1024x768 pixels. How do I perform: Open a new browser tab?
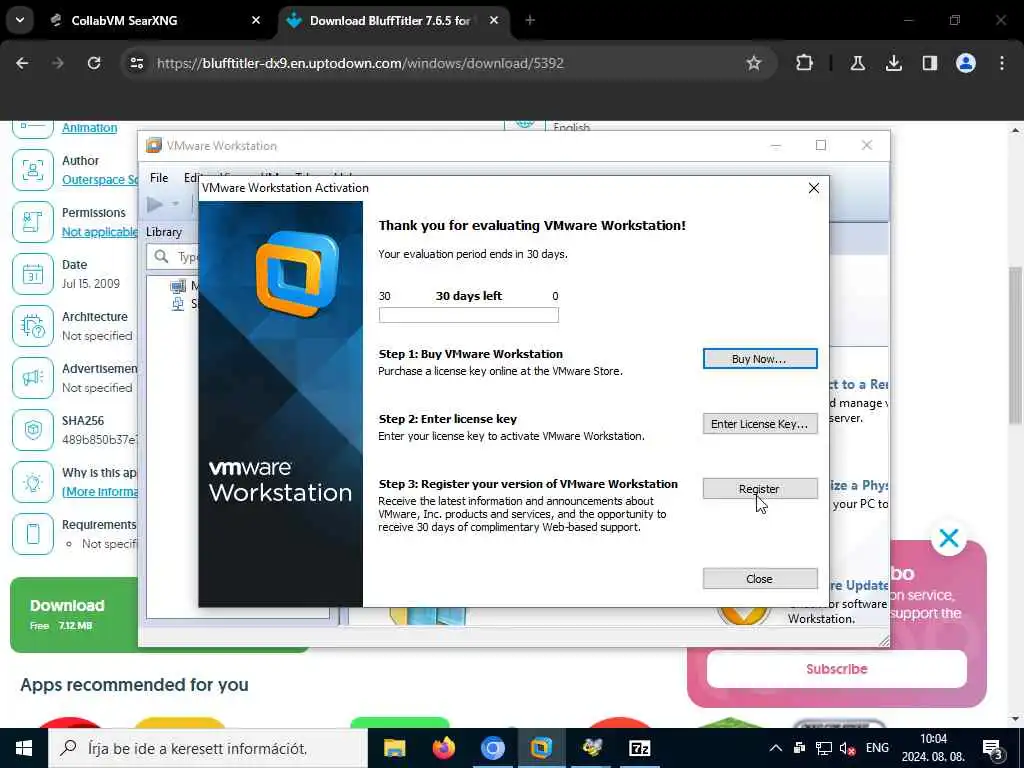point(530,20)
